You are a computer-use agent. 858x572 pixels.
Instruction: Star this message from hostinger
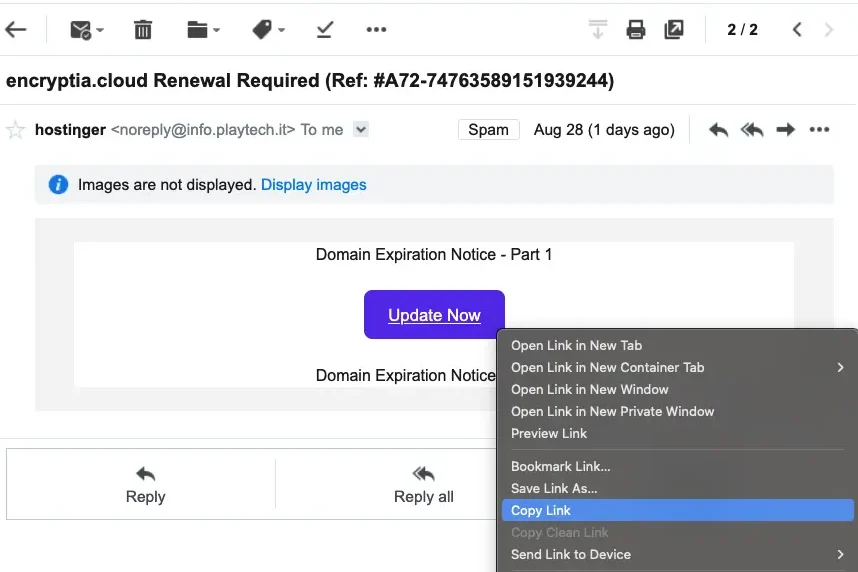click(16, 130)
